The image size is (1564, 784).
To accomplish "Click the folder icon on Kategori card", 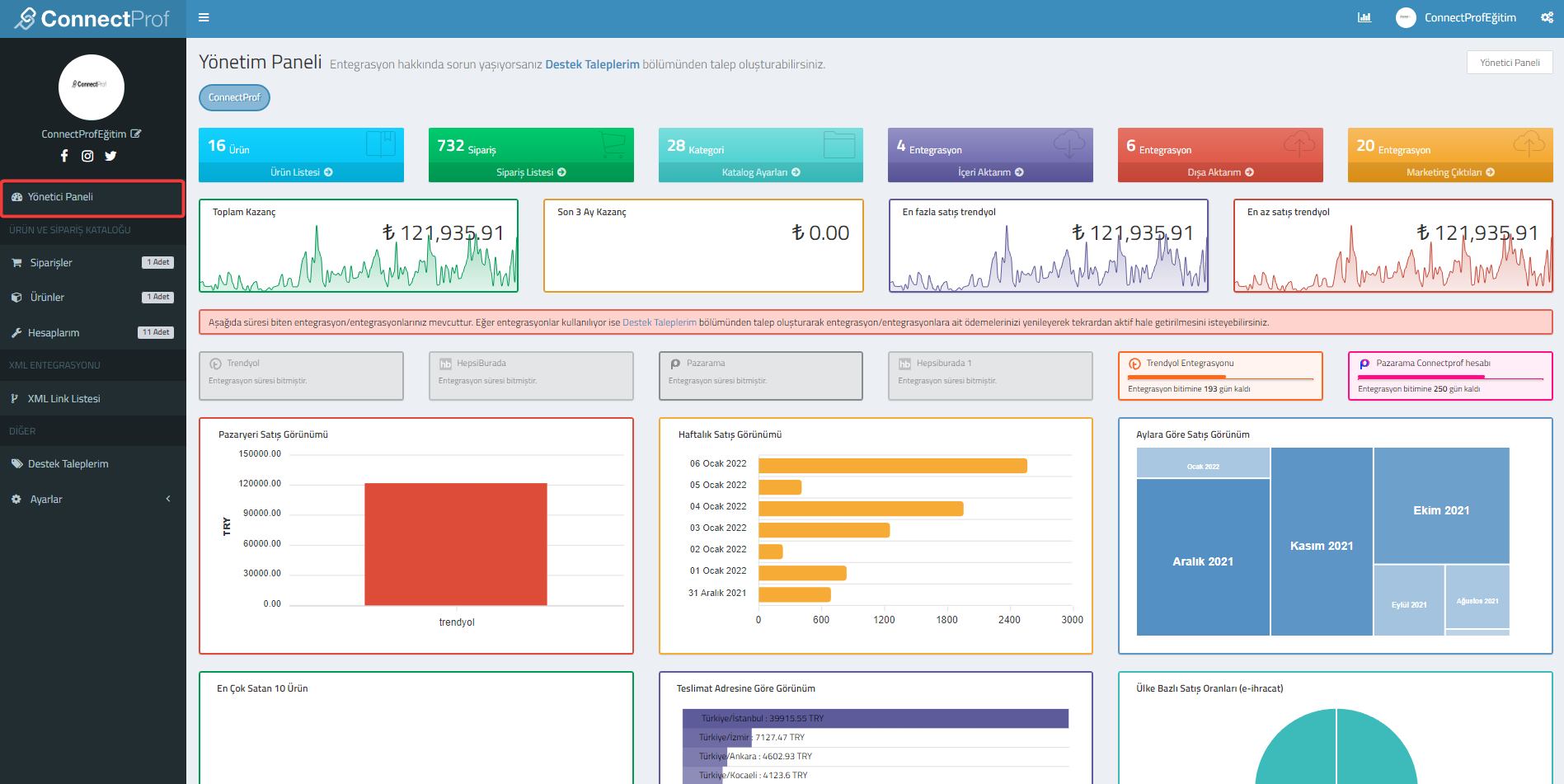I will [839, 145].
